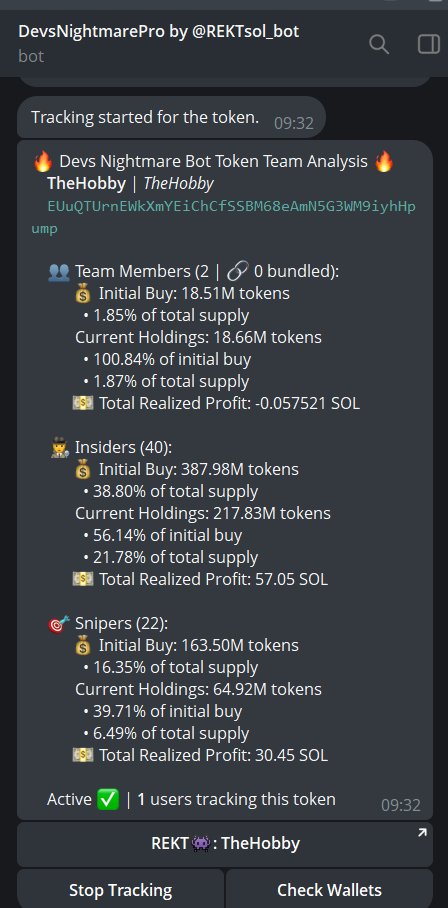Click the Team Members group emoji icon
Viewport: 448px width, 908px height.
click(x=59, y=271)
